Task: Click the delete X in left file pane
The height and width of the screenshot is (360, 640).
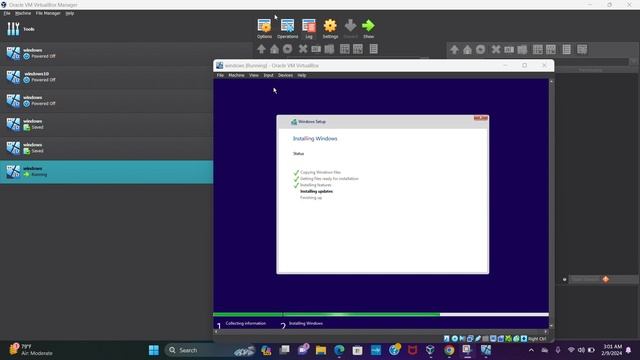Action: point(302,49)
